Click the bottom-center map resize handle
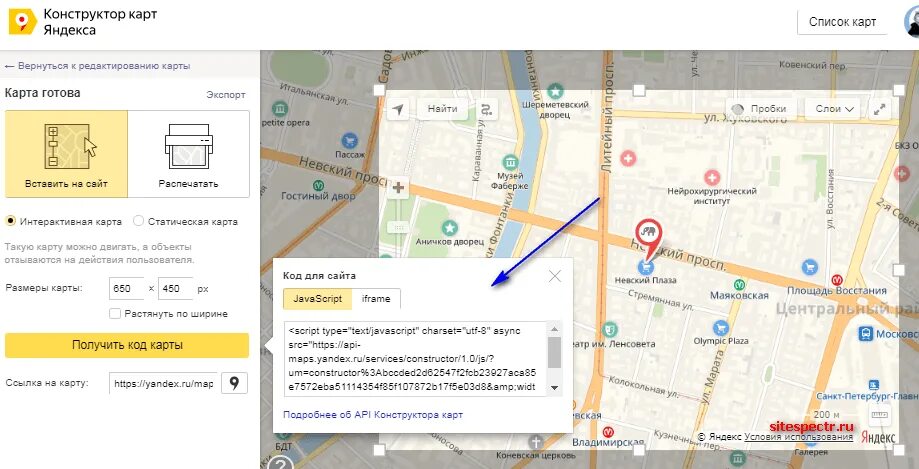Viewport: 919px width, 469px height. [x=639, y=450]
